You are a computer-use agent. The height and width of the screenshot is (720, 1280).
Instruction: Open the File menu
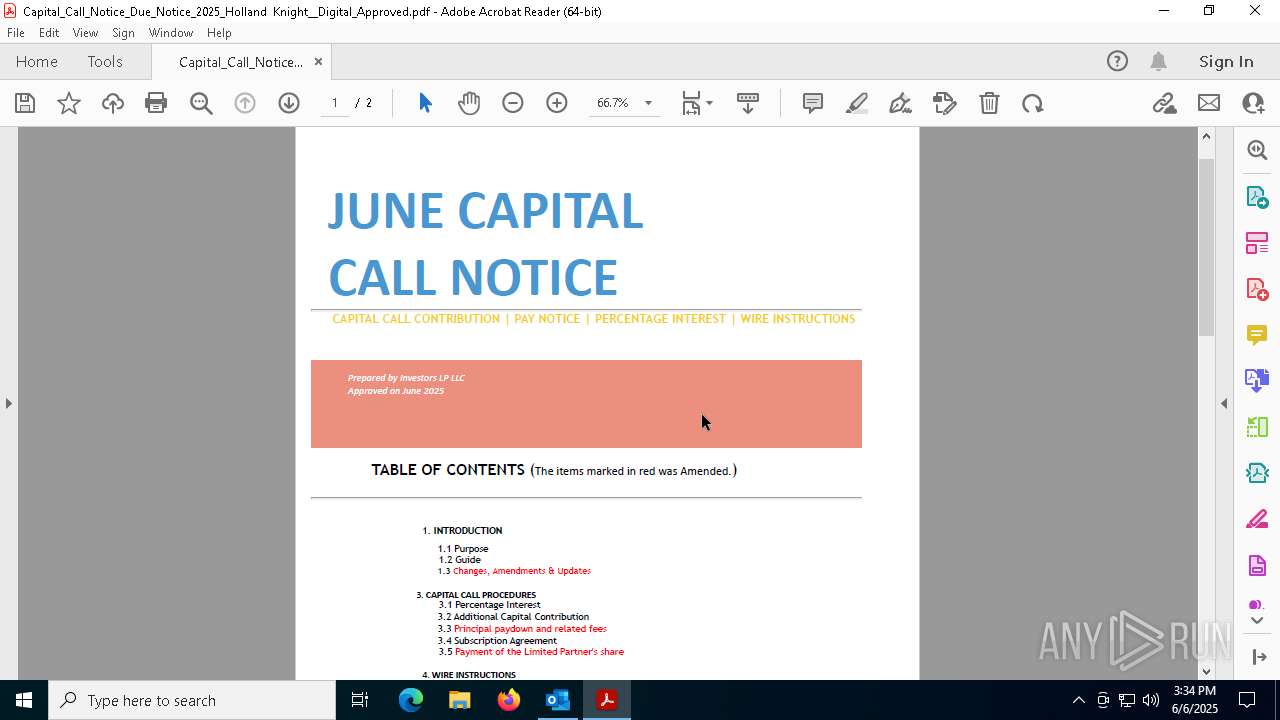click(16, 33)
